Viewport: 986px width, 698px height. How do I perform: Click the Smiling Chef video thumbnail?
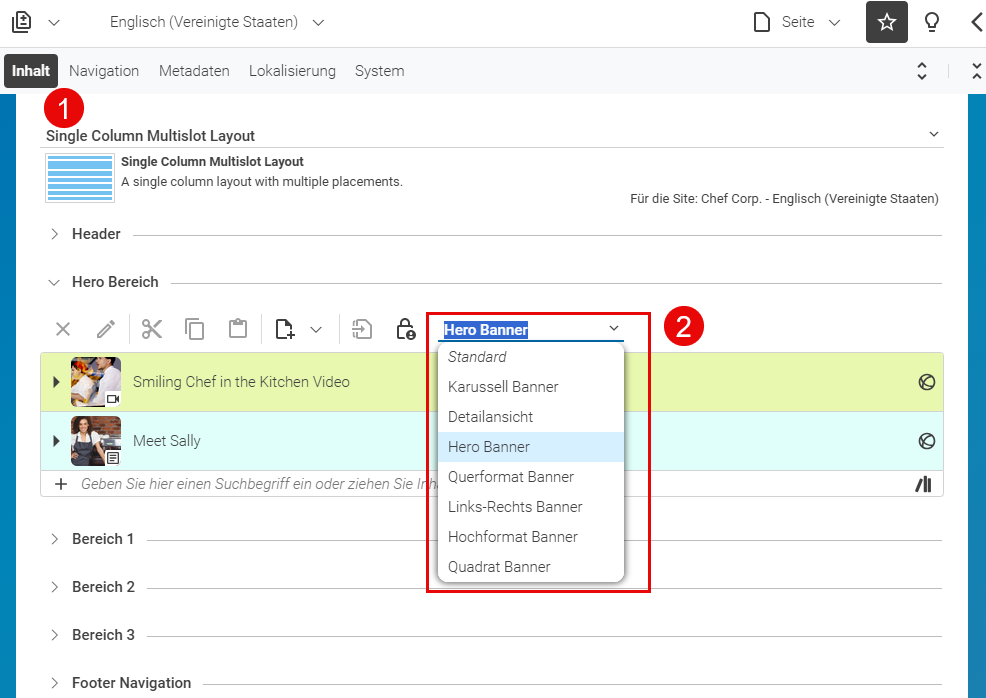point(96,382)
